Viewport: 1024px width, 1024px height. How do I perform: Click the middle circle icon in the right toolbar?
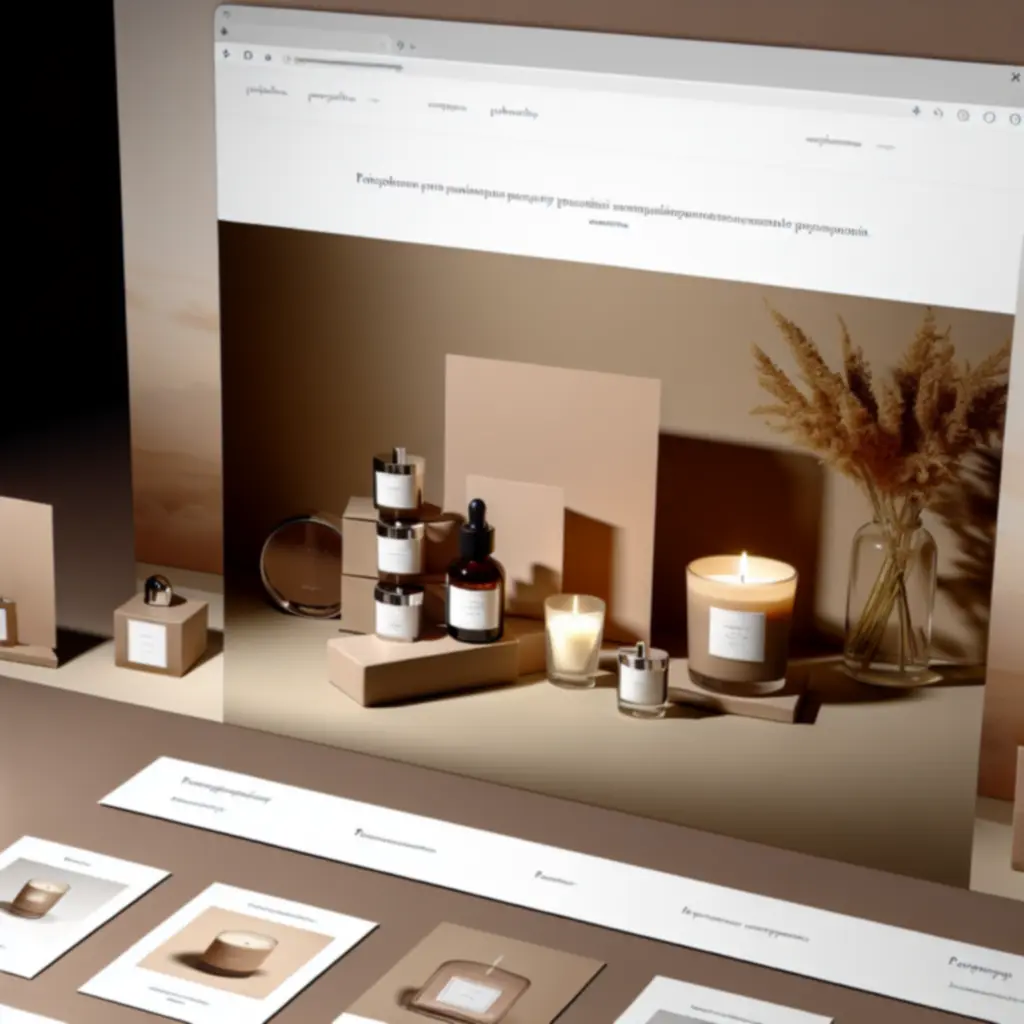[x=988, y=117]
